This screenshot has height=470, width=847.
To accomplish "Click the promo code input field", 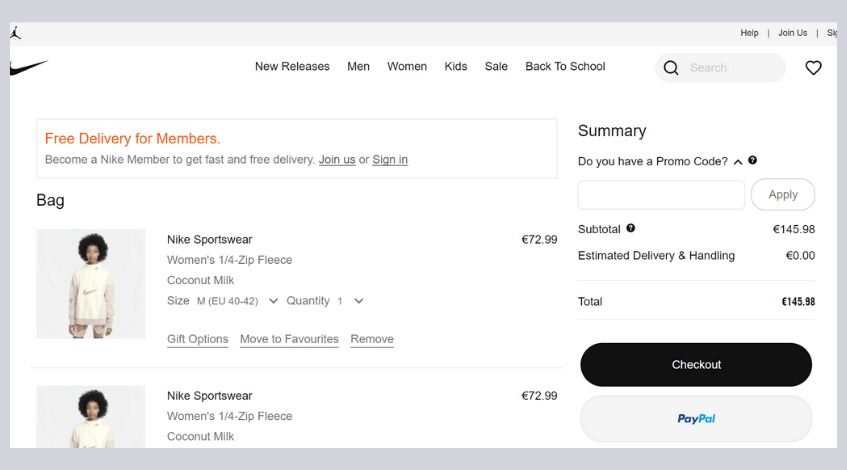I will (x=661, y=195).
